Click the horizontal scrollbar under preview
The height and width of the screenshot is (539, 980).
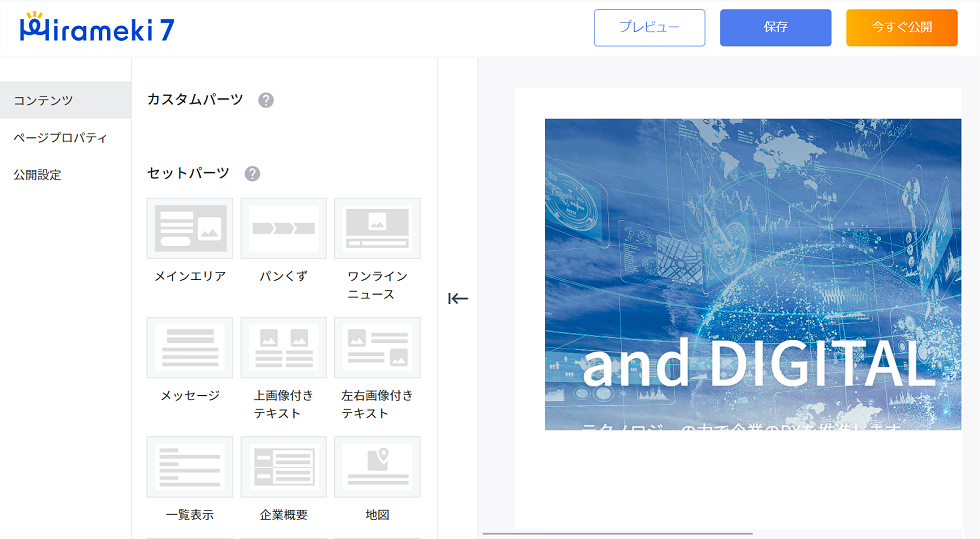click(x=617, y=534)
